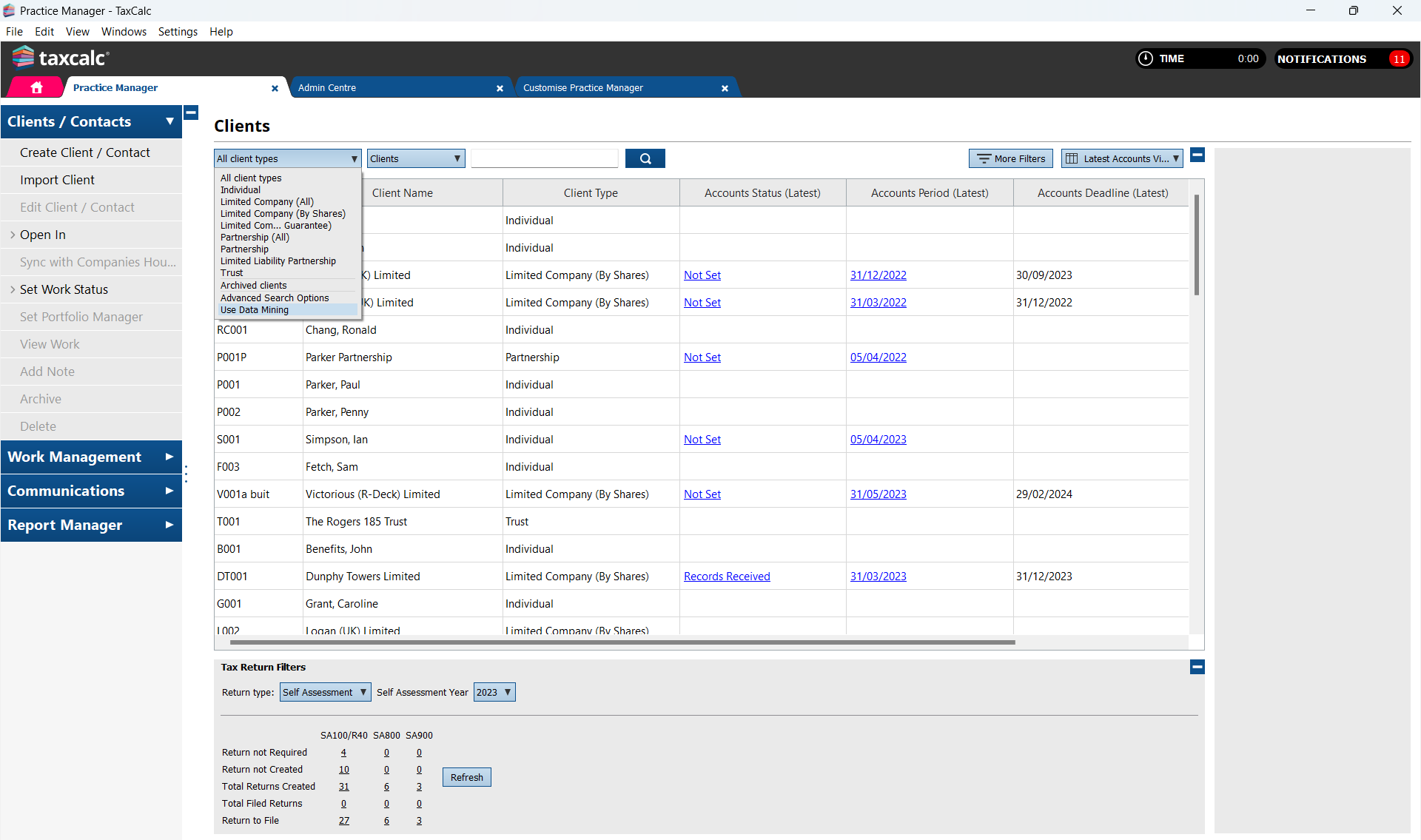Collapse the Tax Return Filters panel
The height and width of the screenshot is (840, 1421).
(x=1197, y=667)
